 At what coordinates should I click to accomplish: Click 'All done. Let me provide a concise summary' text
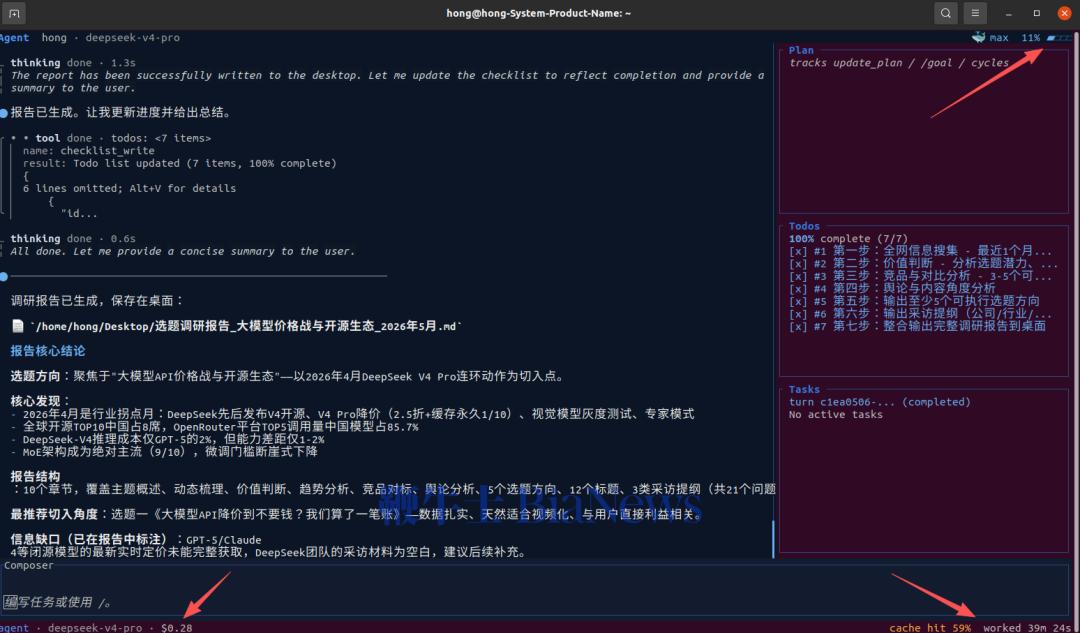(x=183, y=251)
